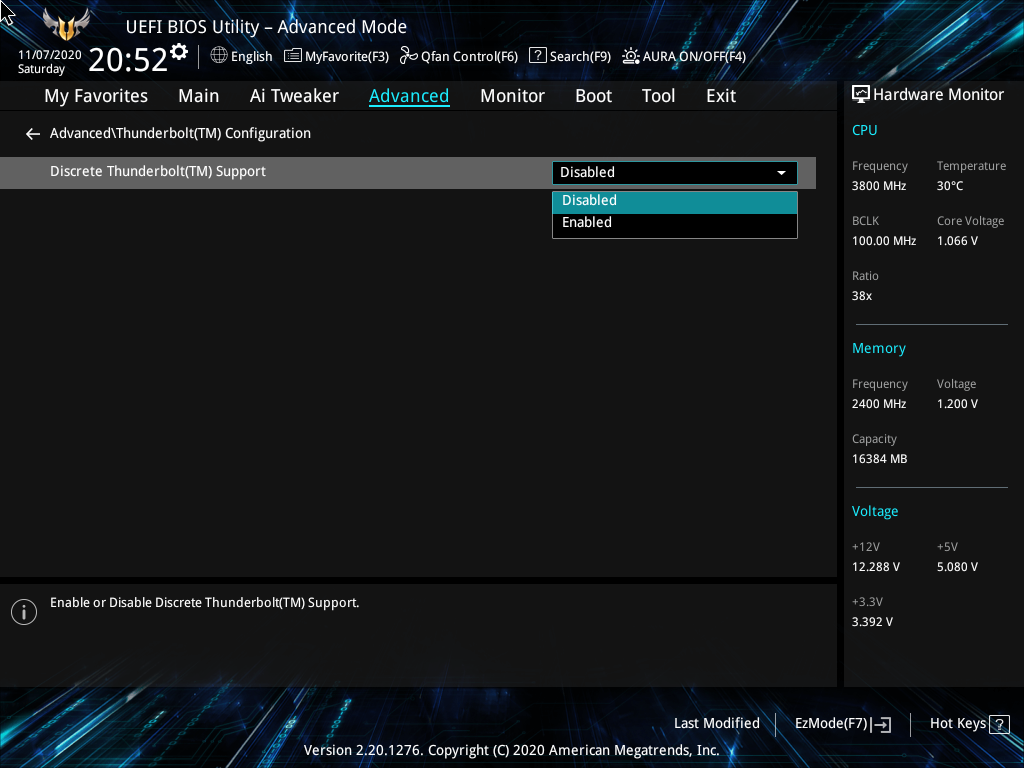The image size is (1024, 768).
Task: Click the Hot Keys question mark icon
Action: 999,724
